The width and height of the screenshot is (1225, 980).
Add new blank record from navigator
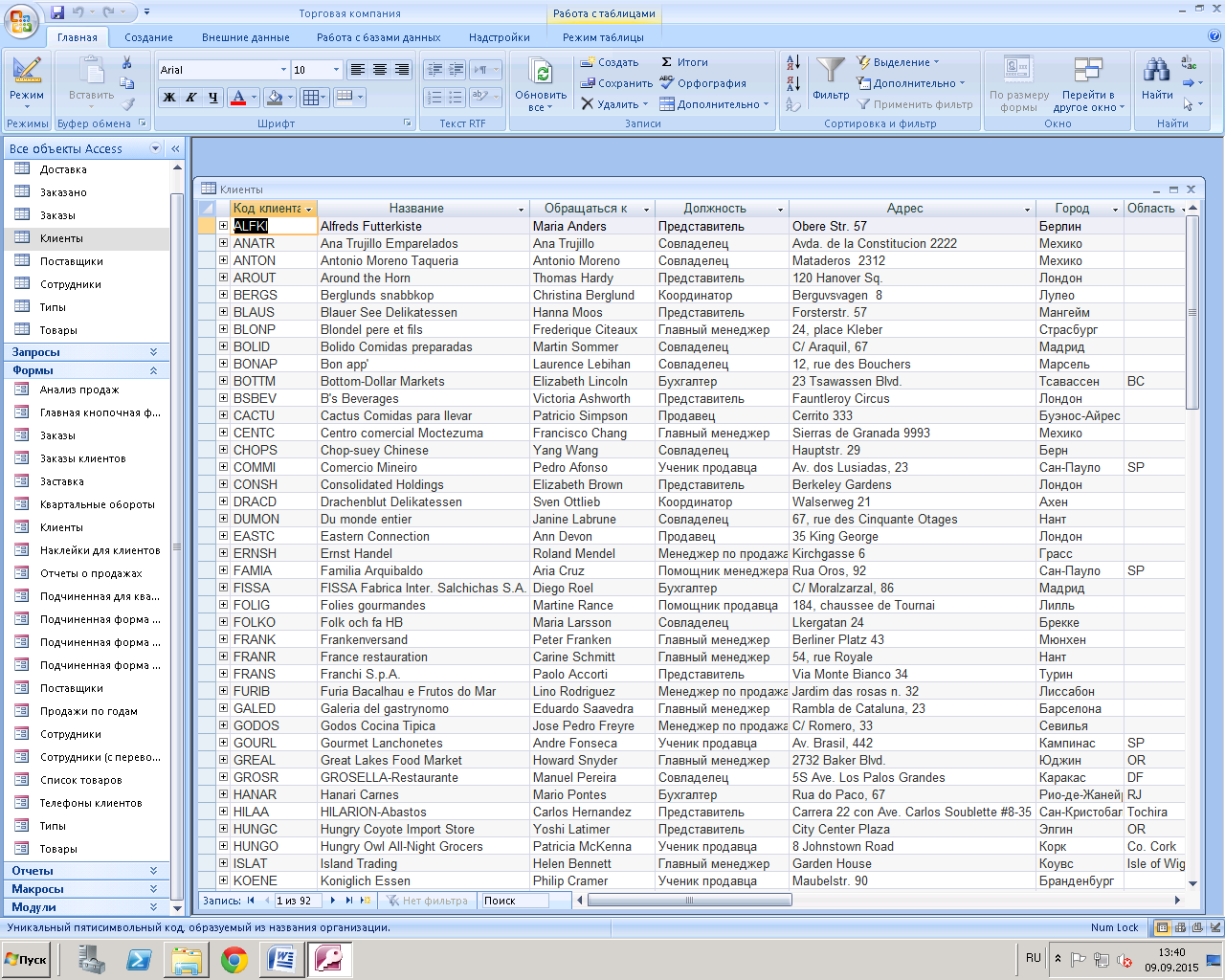366,901
